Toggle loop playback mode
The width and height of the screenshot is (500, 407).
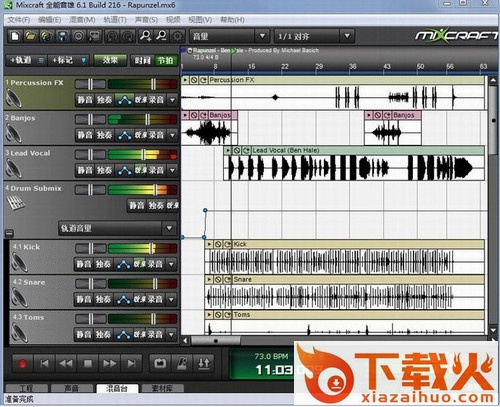click(160, 363)
